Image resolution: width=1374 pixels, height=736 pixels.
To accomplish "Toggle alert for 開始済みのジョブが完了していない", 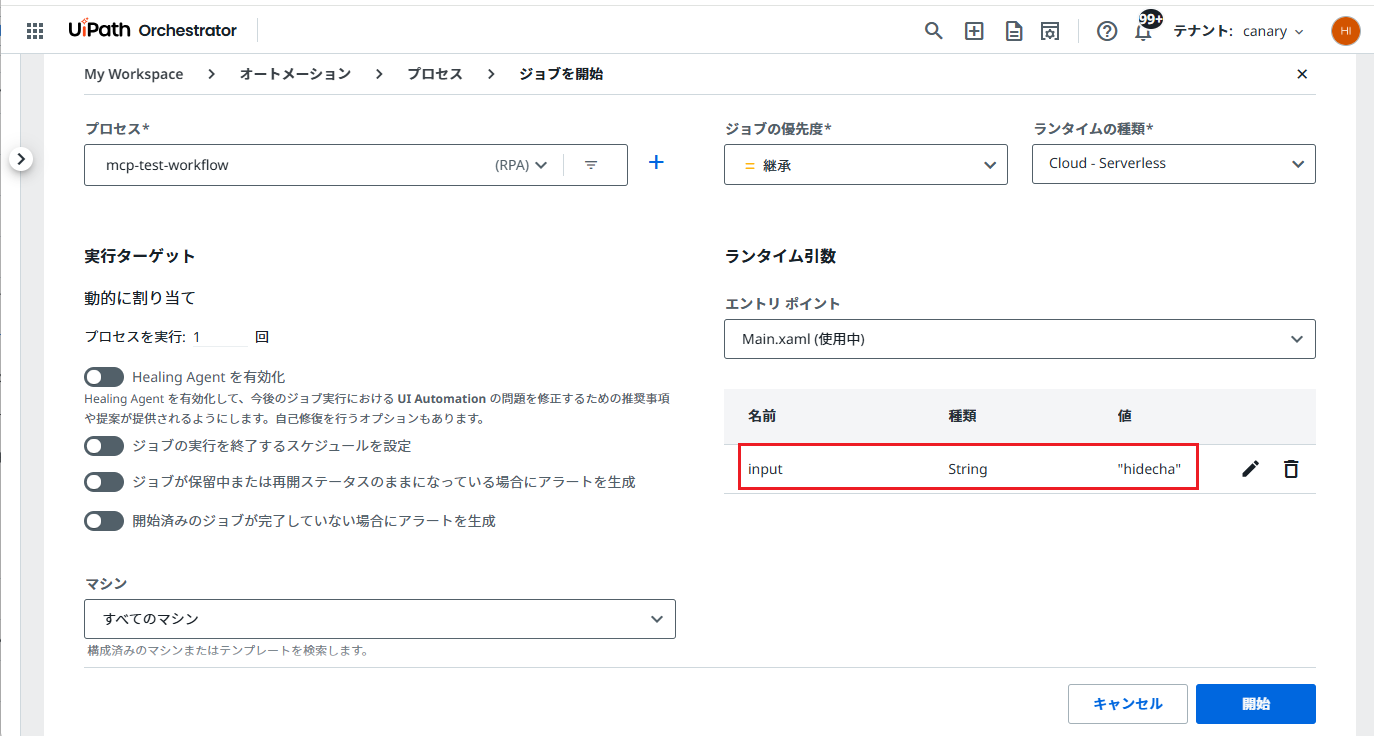I will click(x=104, y=521).
